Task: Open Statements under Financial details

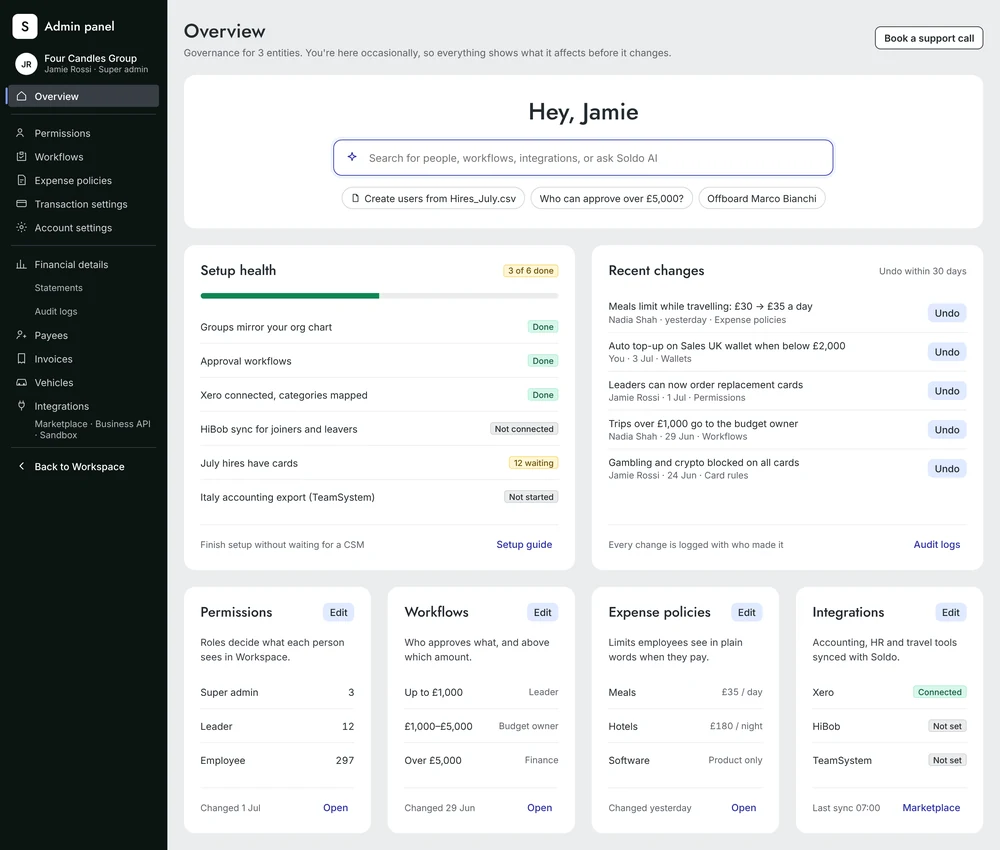Action: point(59,288)
